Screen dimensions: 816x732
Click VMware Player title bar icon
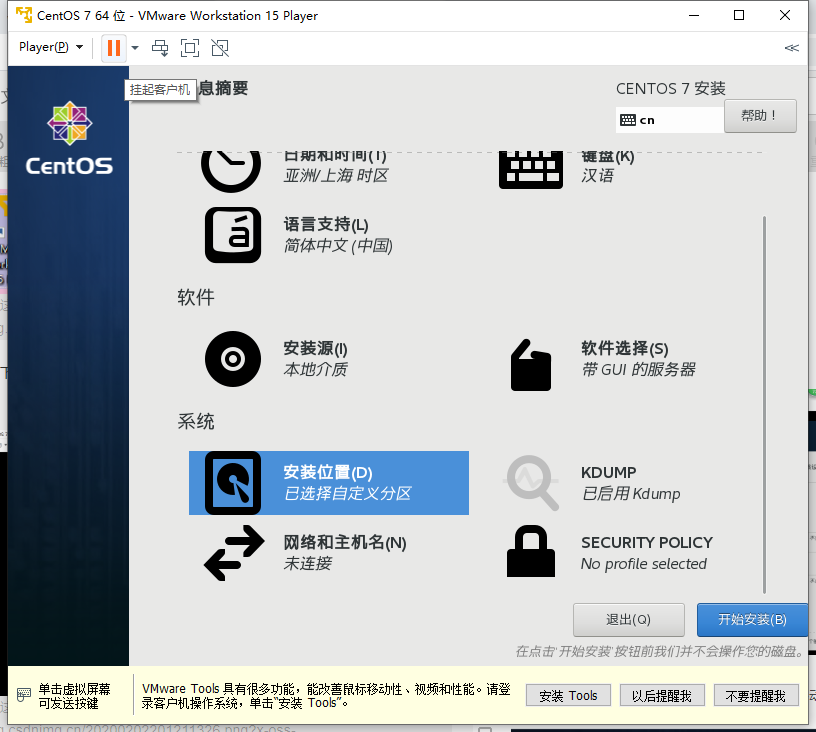pos(24,15)
